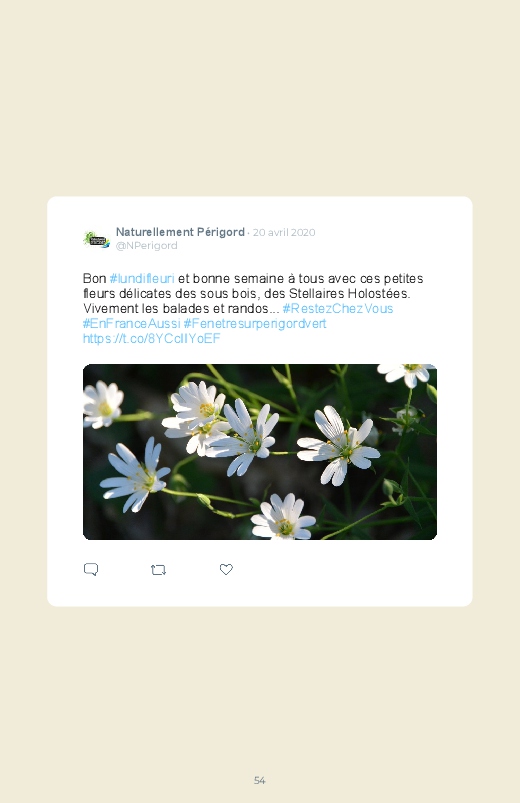Click the @NPerigord handle
This screenshot has height=803, width=520.
point(147,246)
